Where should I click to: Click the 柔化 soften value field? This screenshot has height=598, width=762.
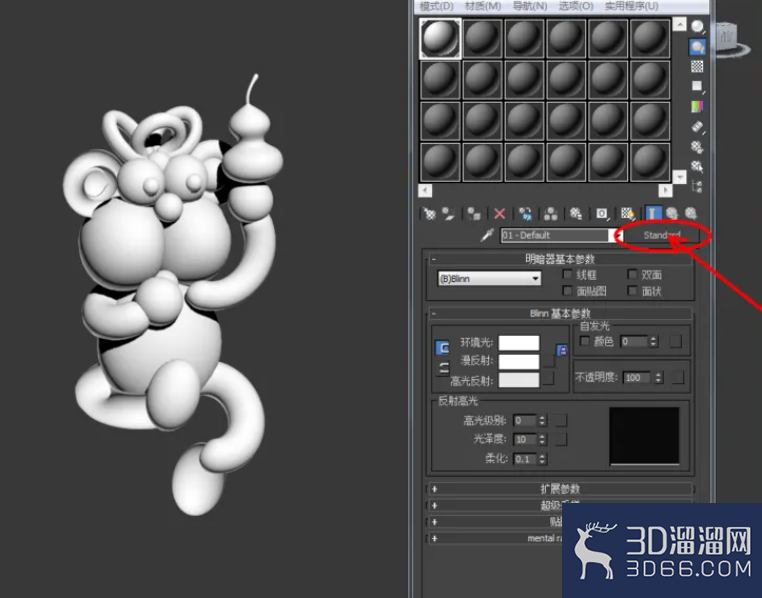(526, 459)
